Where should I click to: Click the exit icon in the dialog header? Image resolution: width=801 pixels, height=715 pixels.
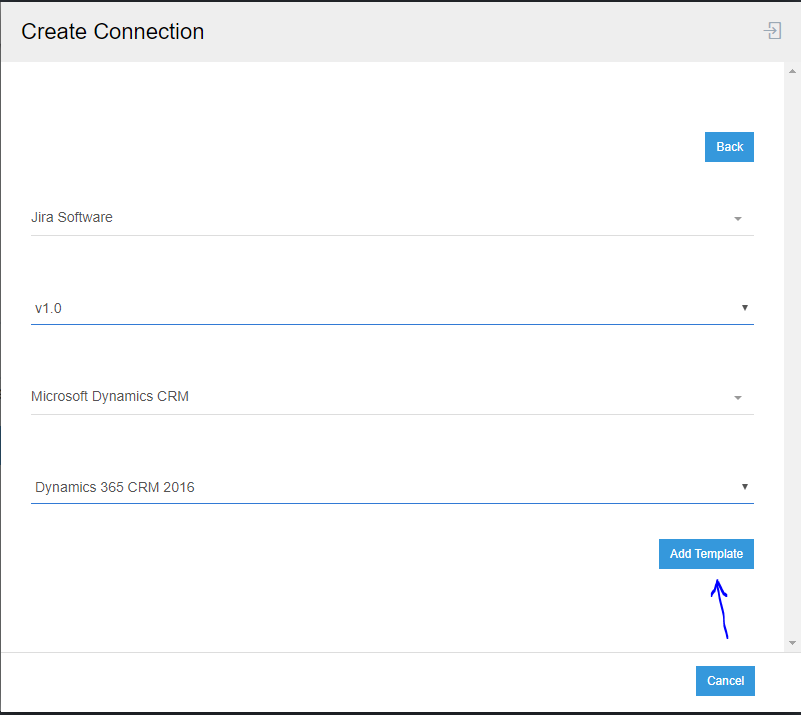point(772,31)
